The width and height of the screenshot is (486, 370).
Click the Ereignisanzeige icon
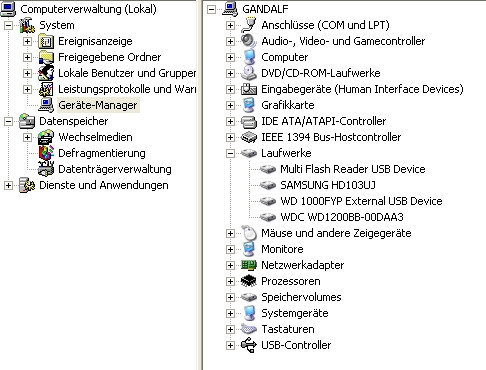pyautogui.click(x=46, y=41)
